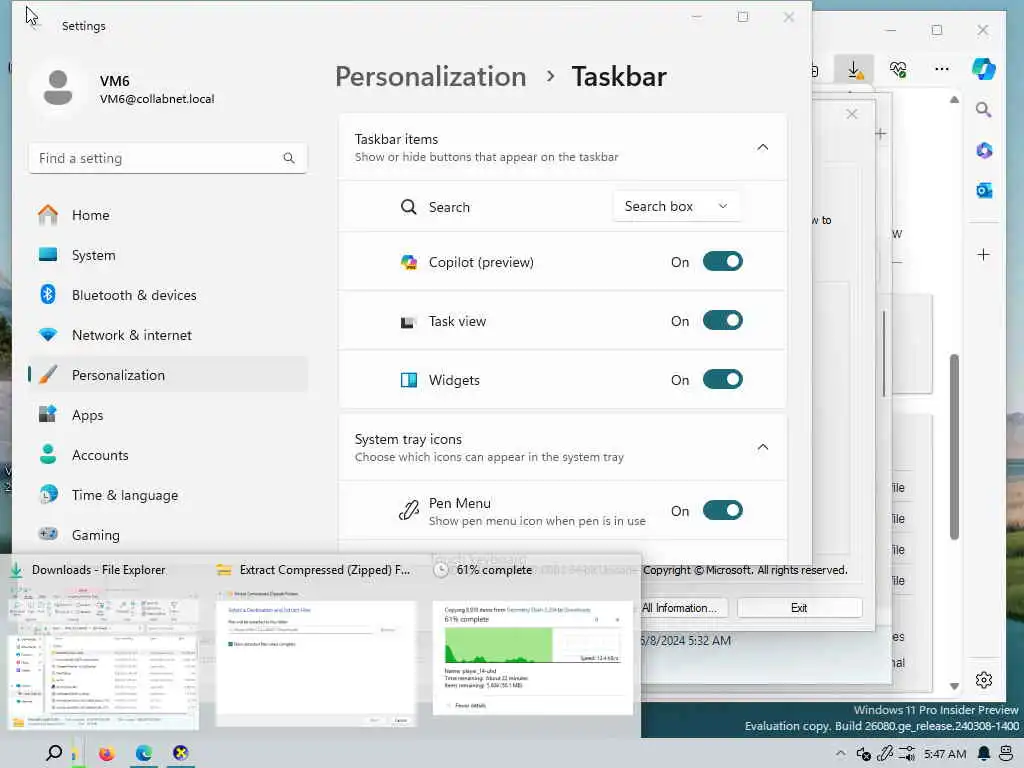Screen dimensions: 1024x768
Task: Click the Edge scrollbar down arrow
Action: tap(954, 686)
